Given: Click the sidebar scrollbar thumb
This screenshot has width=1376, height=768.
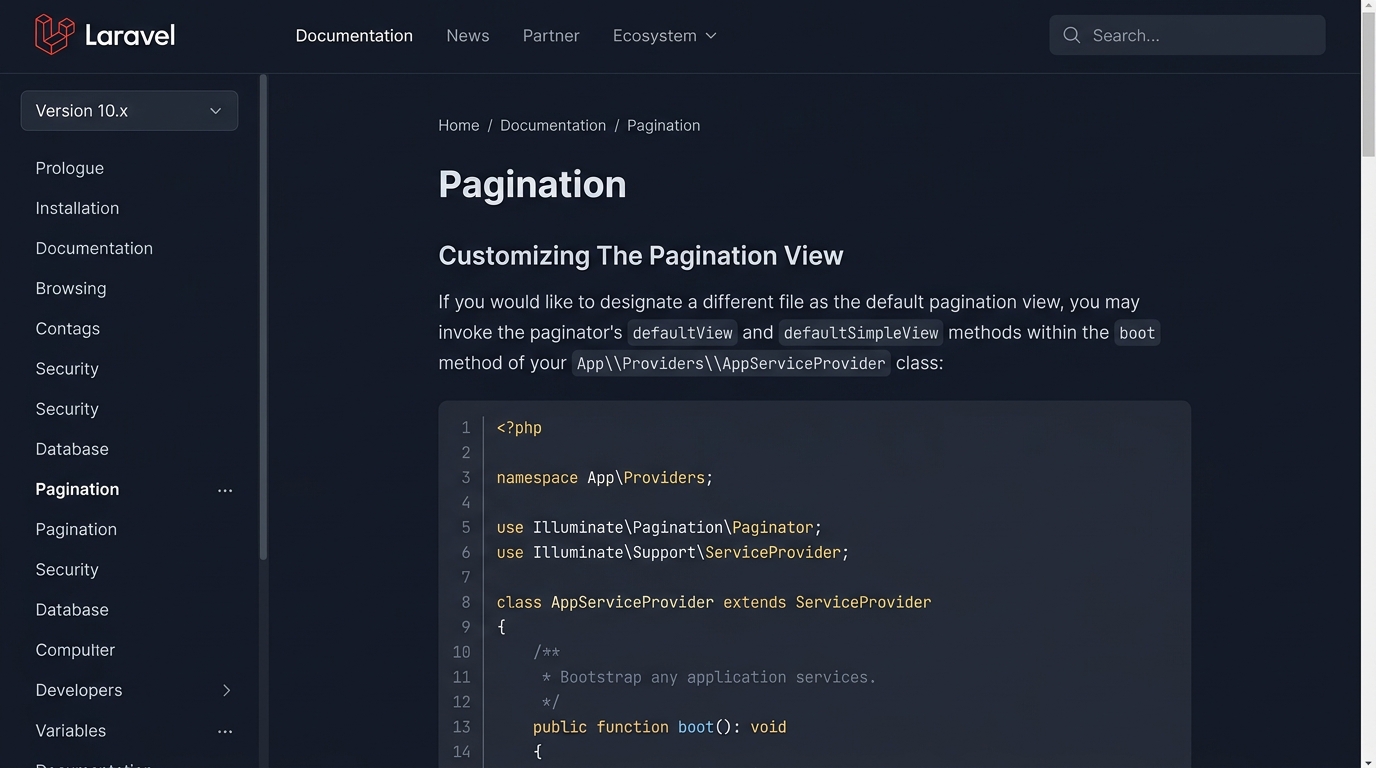Looking at the screenshot, I should tap(264, 316).
